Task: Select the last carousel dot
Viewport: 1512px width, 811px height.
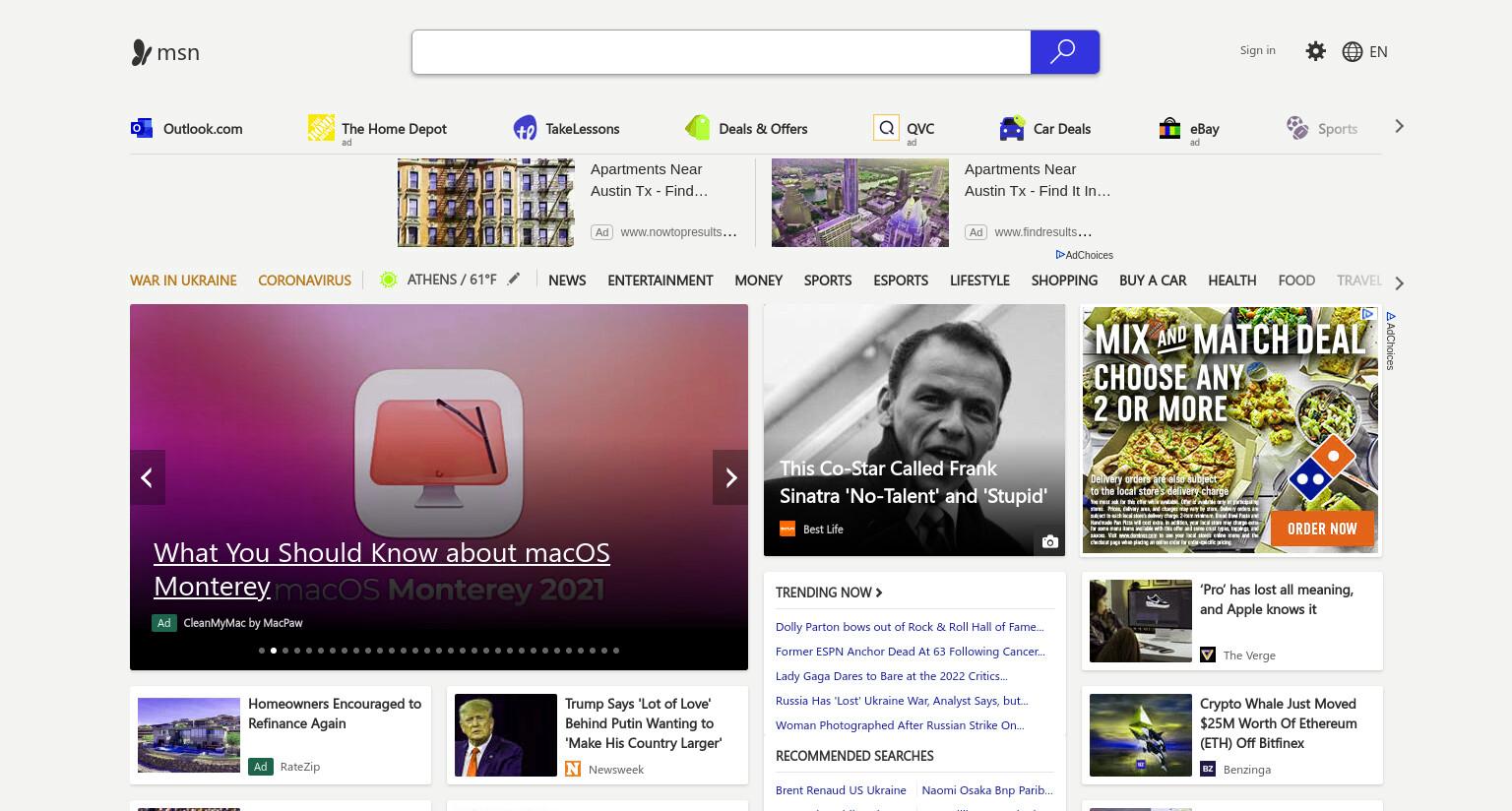Action: click(x=616, y=651)
